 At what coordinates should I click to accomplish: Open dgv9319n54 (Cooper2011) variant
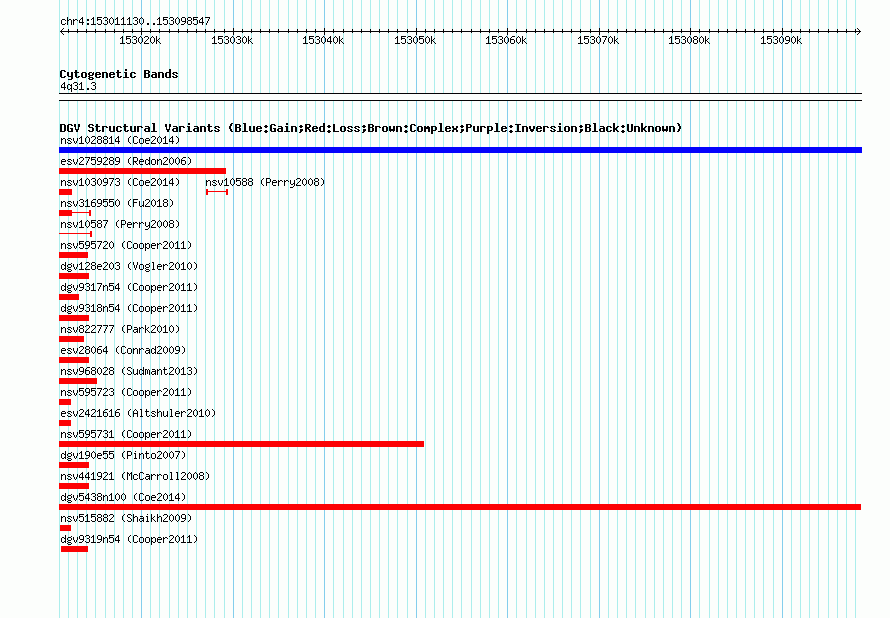[129, 539]
